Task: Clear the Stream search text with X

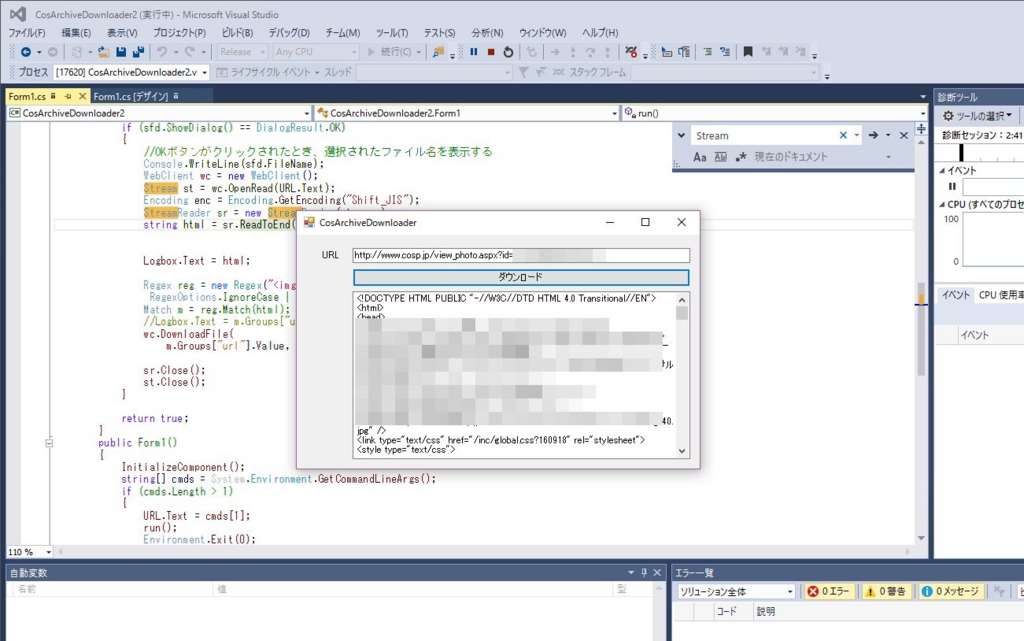Action: pyautogui.click(x=843, y=135)
